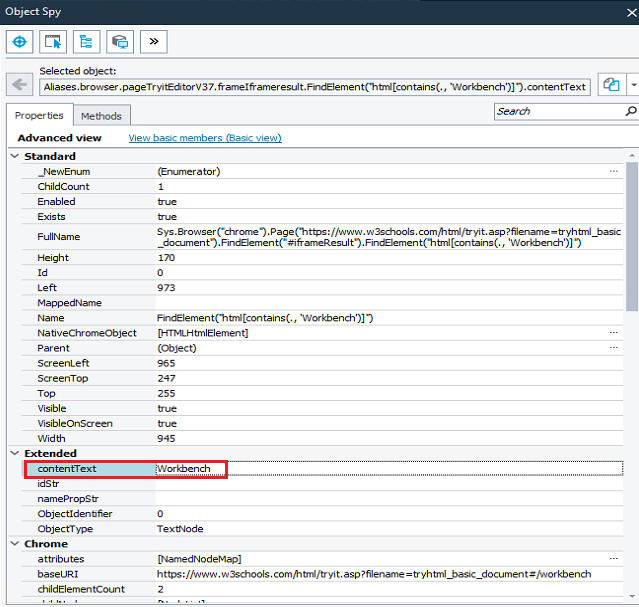Click the back arrow navigation button
Image resolution: width=639 pixels, height=607 pixels.
click(19, 84)
